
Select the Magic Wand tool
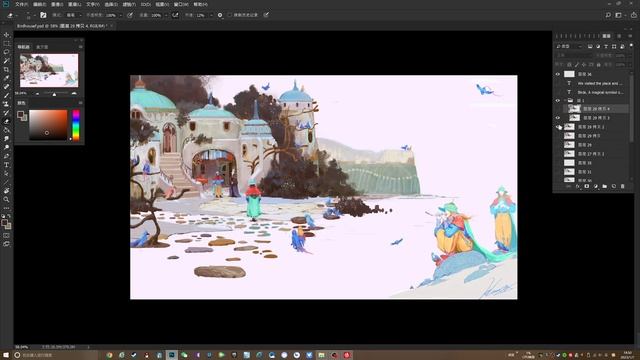6,61
